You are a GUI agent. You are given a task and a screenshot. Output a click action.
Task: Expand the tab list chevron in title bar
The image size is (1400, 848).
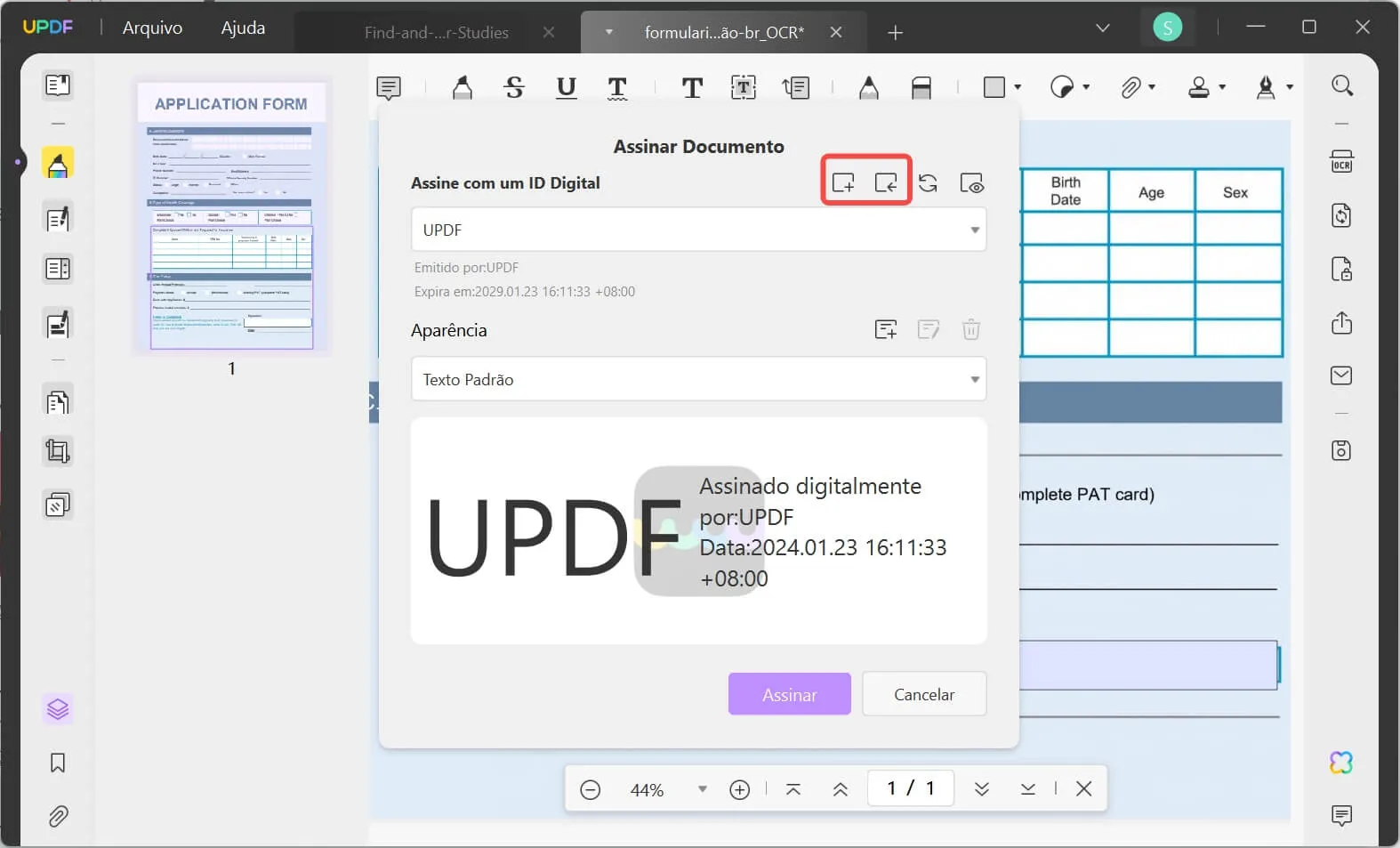pyautogui.click(x=1103, y=28)
